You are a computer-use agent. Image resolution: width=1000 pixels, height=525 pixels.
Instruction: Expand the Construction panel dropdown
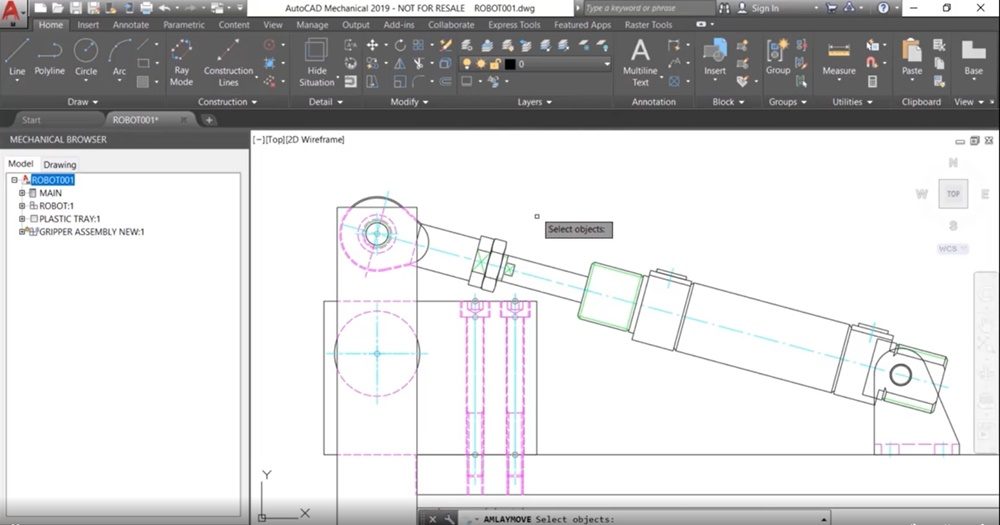[228, 101]
